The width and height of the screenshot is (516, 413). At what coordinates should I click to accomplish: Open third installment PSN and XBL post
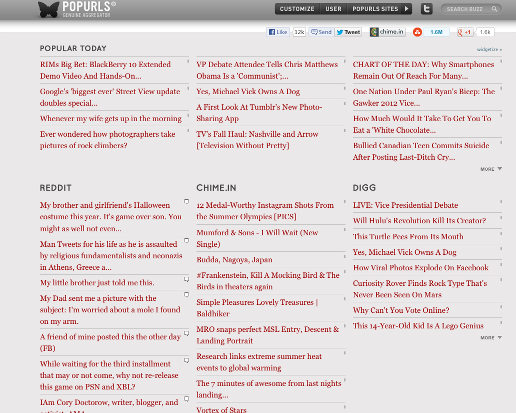click(x=109, y=375)
